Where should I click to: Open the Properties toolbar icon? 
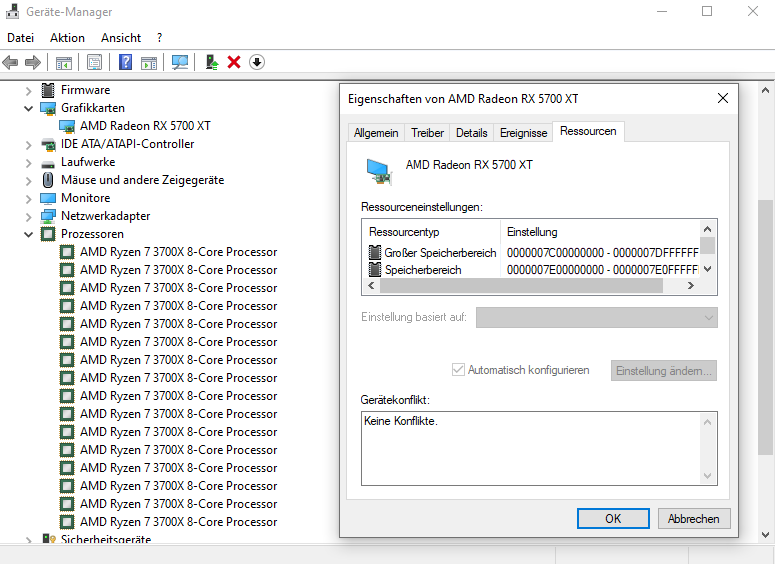[94, 62]
